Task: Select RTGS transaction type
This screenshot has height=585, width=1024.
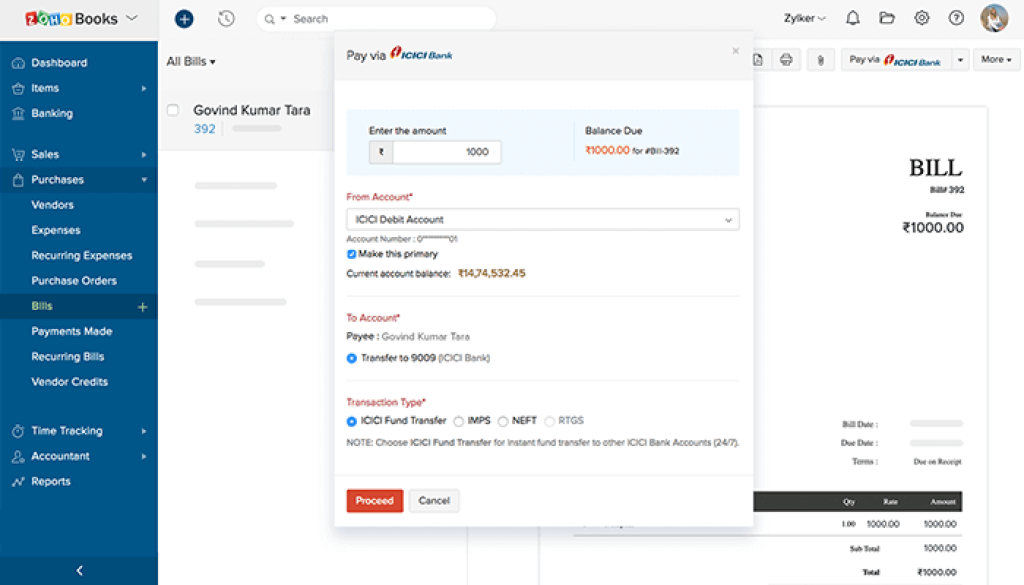Action: [549, 421]
